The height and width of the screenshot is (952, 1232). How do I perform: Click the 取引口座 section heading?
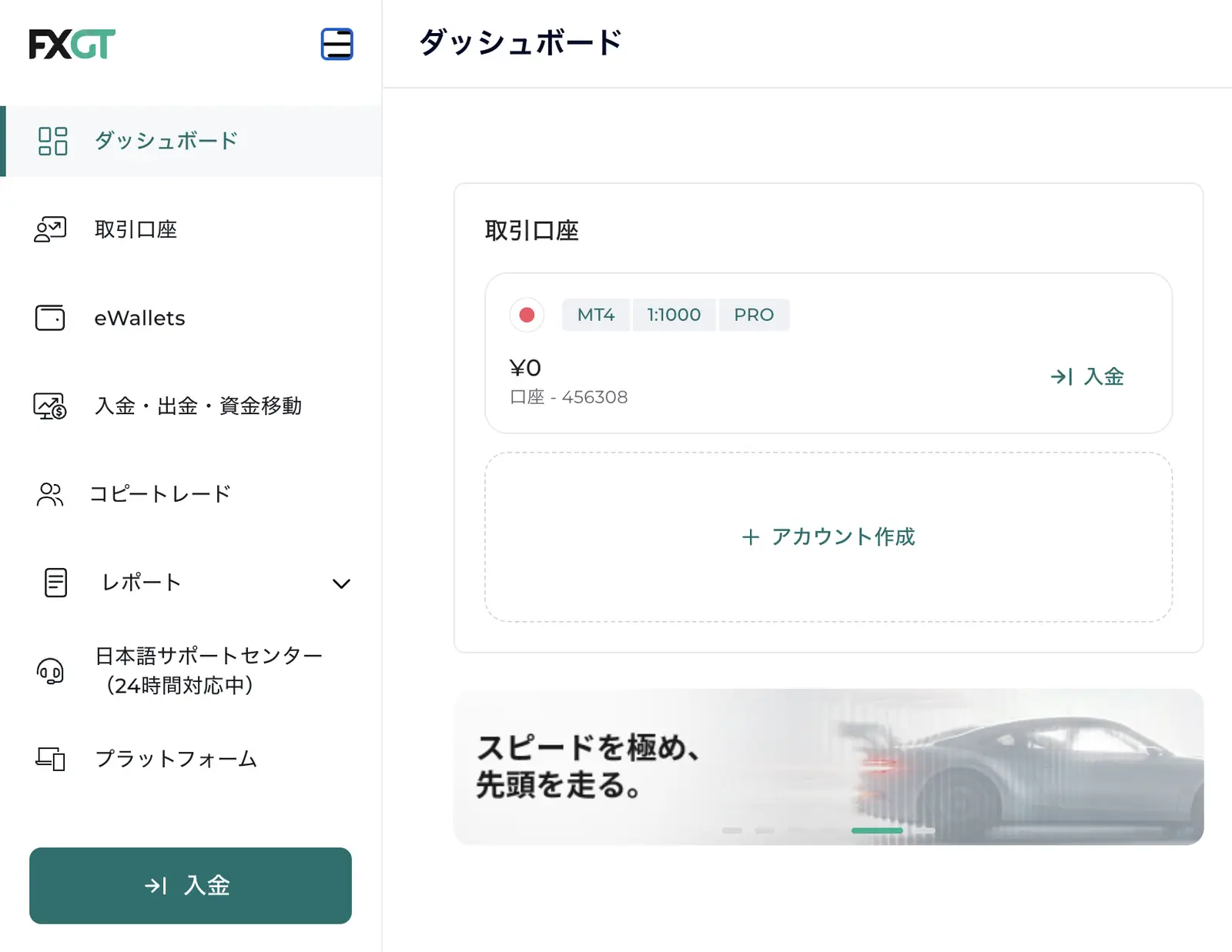click(532, 231)
